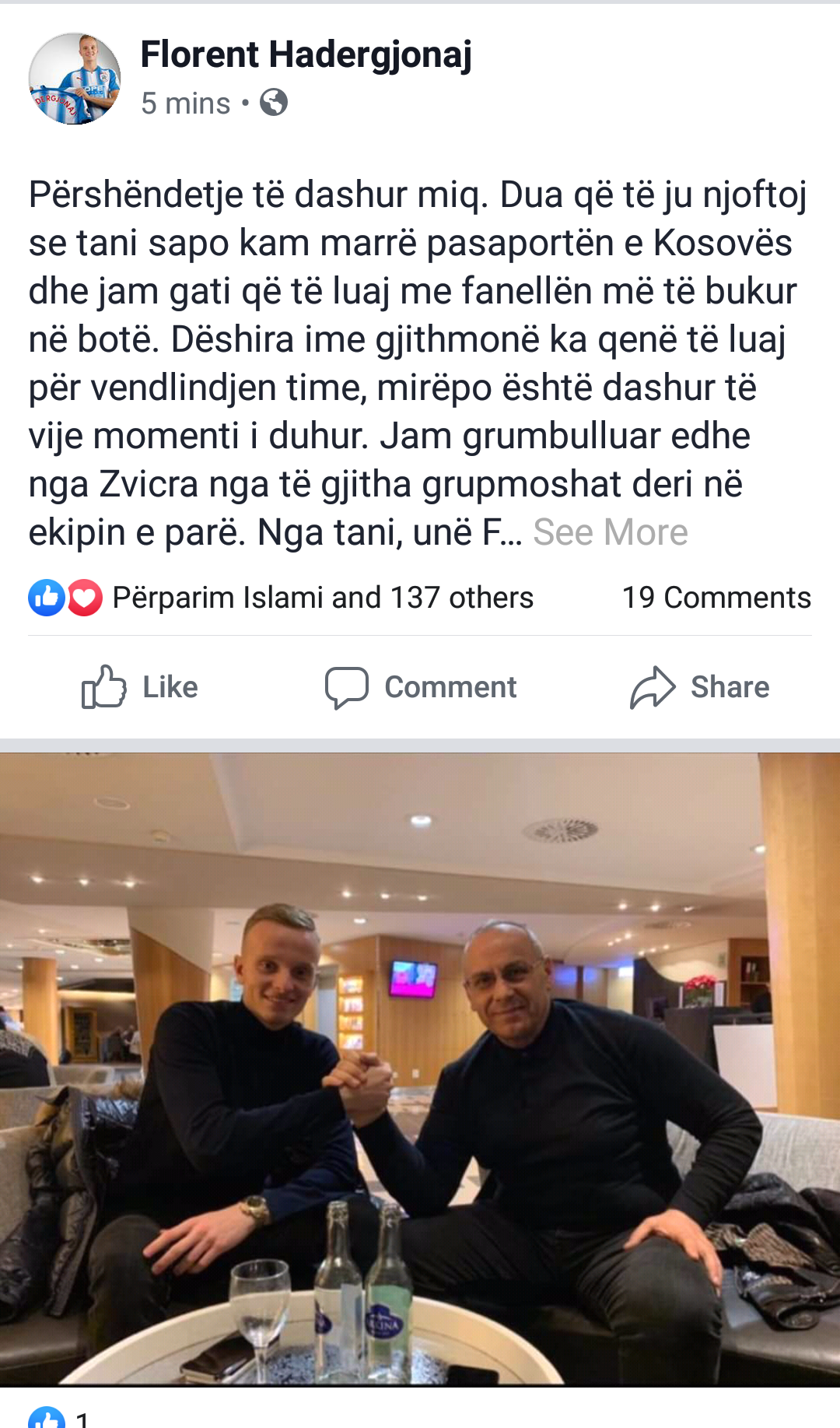Screen dimensions: 840x1428
Task: Click the post text beginning Përshëndetje
Action: point(418,363)
